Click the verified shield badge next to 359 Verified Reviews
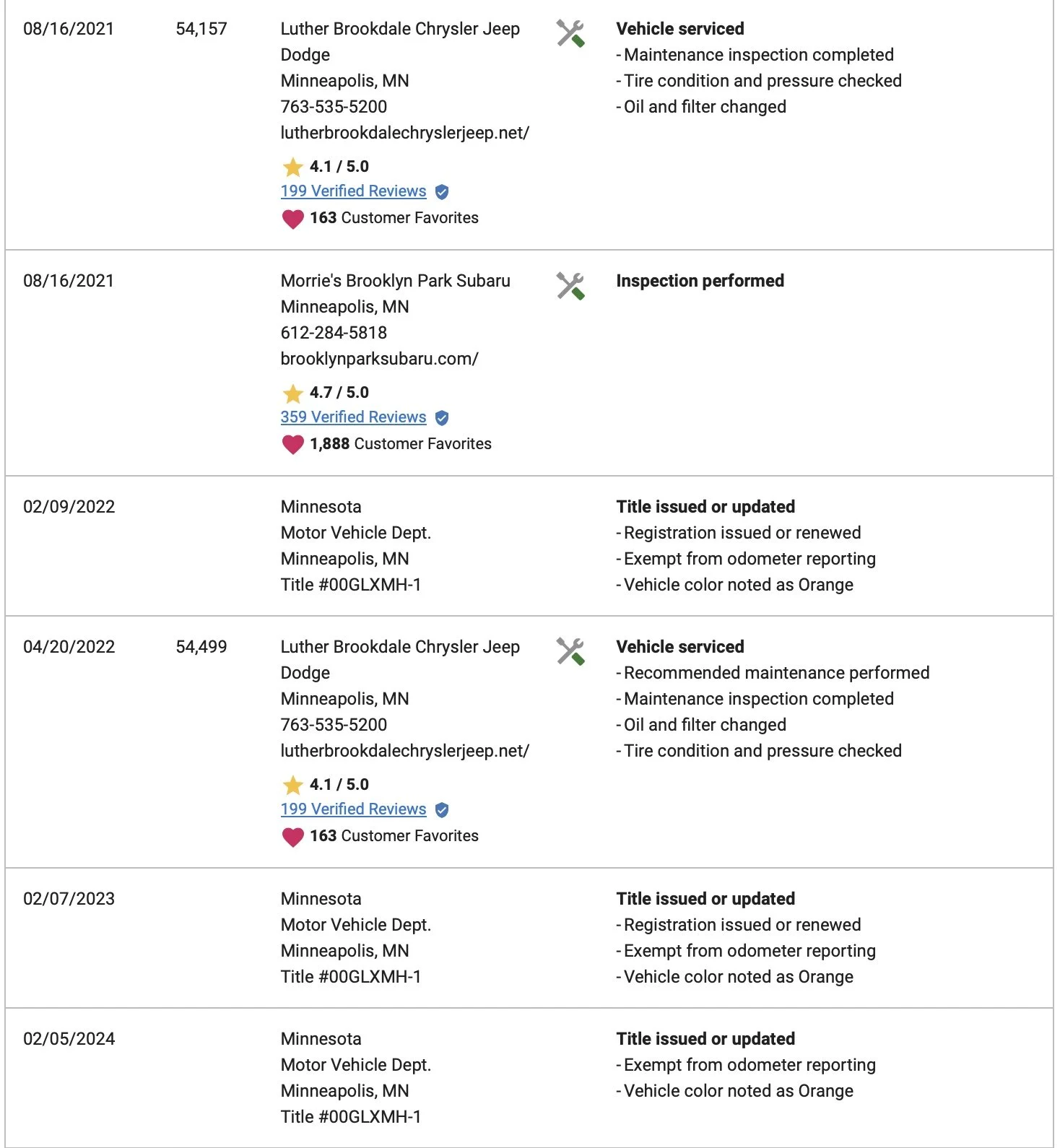The width and height of the screenshot is (1060, 1148). pos(442,417)
